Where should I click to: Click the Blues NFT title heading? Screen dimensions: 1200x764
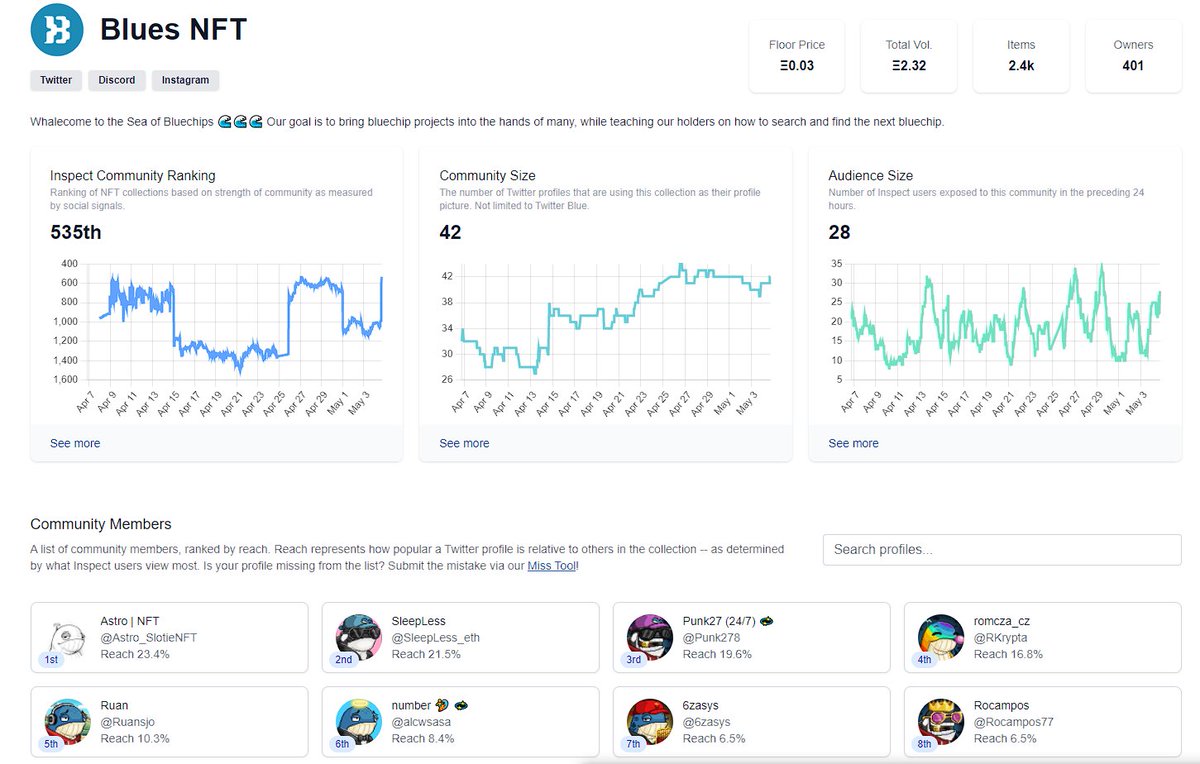pyautogui.click(x=173, y=29)
